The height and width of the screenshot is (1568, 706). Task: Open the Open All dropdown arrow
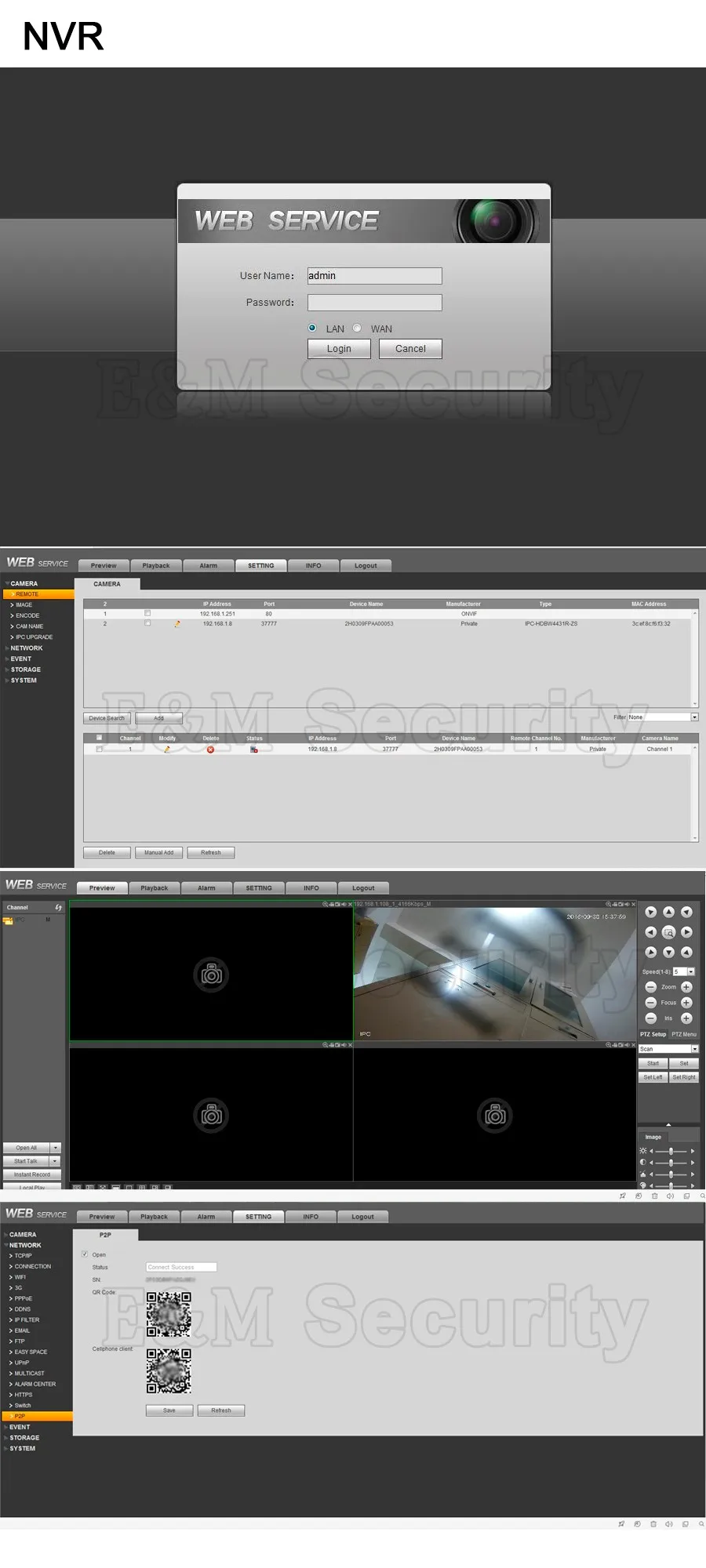point(55,1148)
